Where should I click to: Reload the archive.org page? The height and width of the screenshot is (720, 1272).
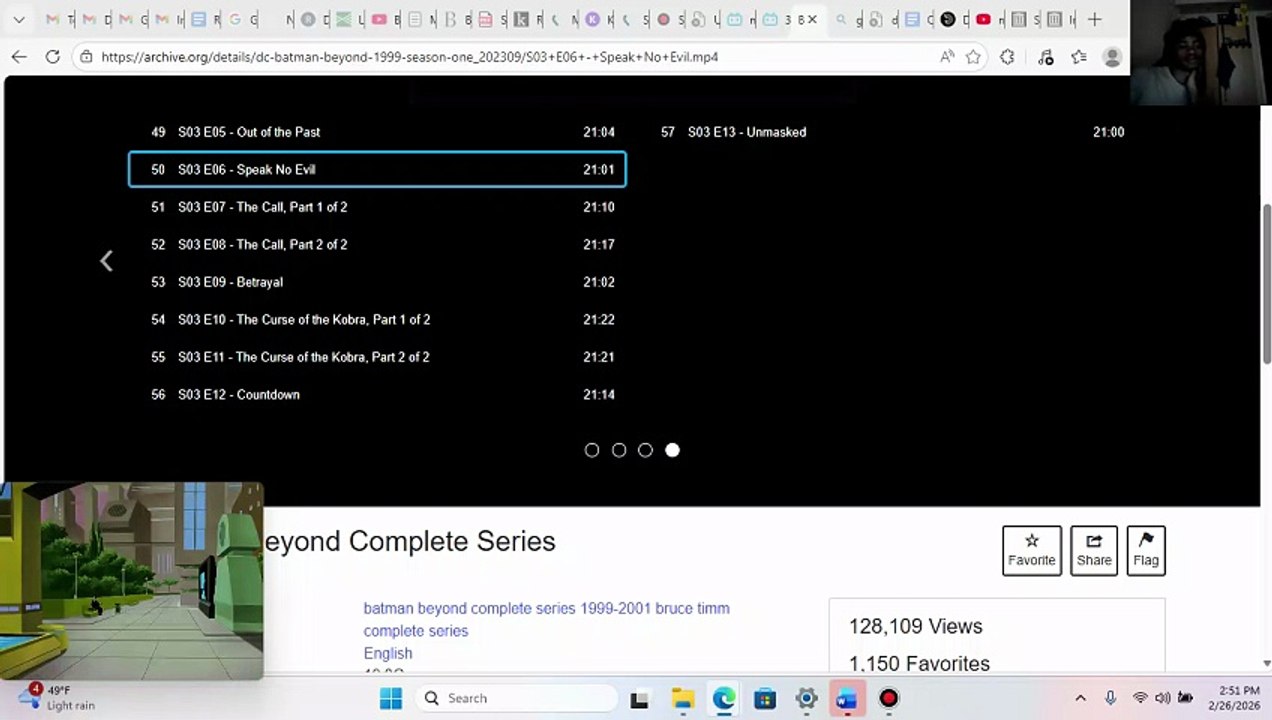53,57
